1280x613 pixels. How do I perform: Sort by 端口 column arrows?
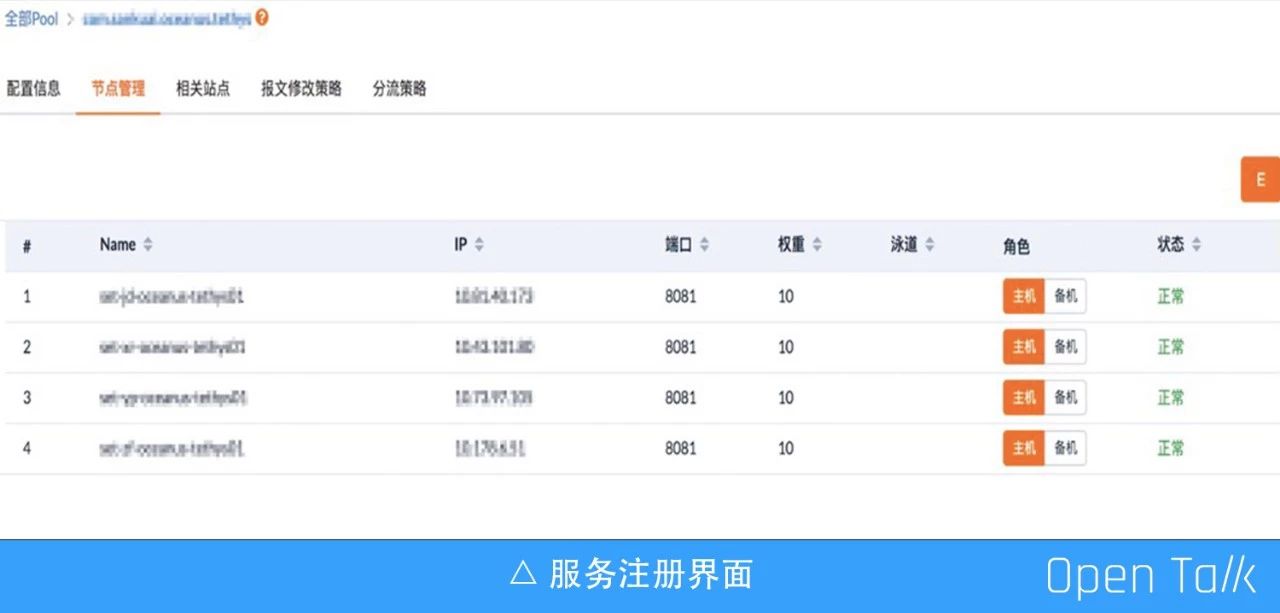pos(704,244)
